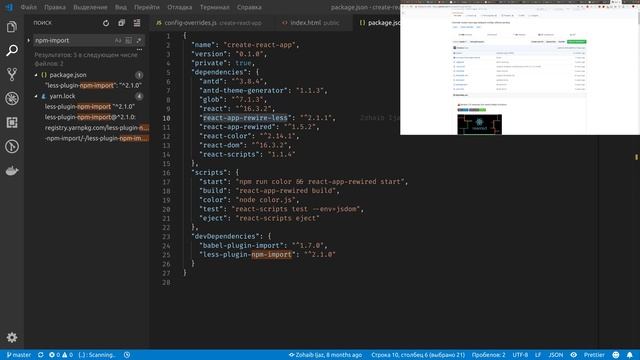Open the Search view in activity bar
This screenshot has height=360, width=640.
[x=12, y=50]
